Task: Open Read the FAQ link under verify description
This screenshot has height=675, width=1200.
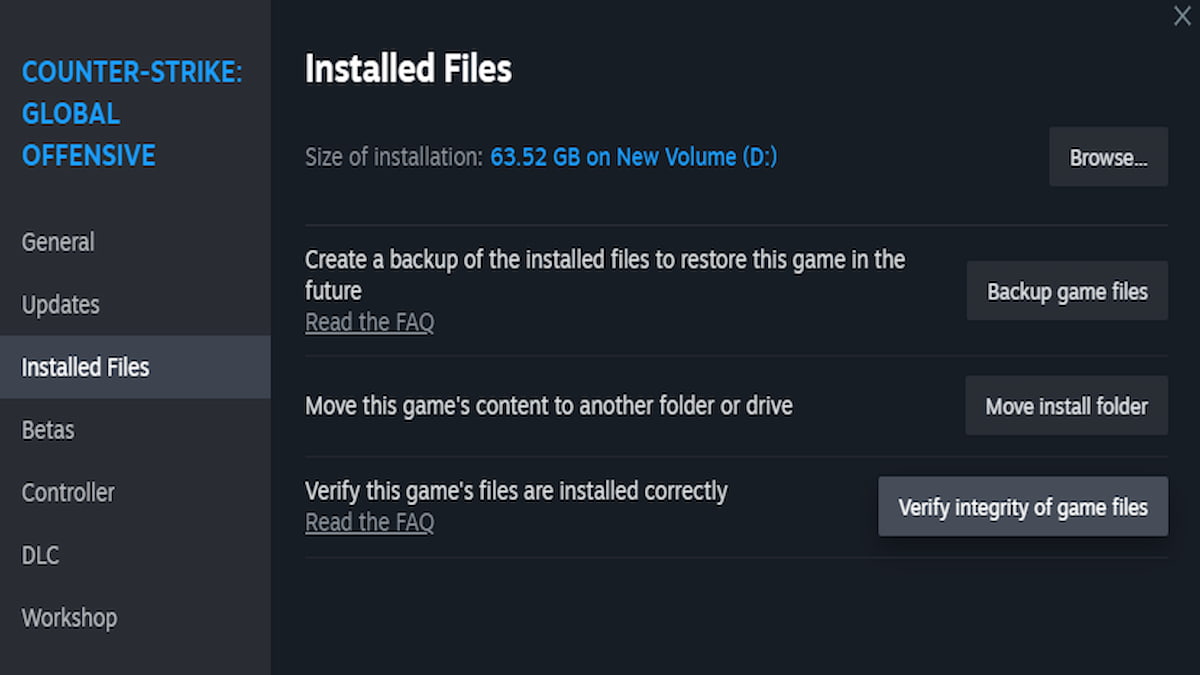Action: pos(369,522)
